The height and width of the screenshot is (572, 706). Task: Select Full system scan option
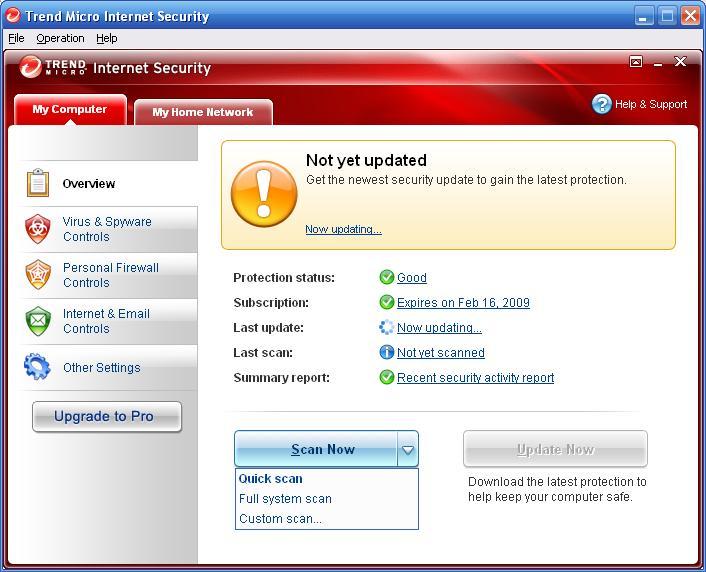pos(285,499)
